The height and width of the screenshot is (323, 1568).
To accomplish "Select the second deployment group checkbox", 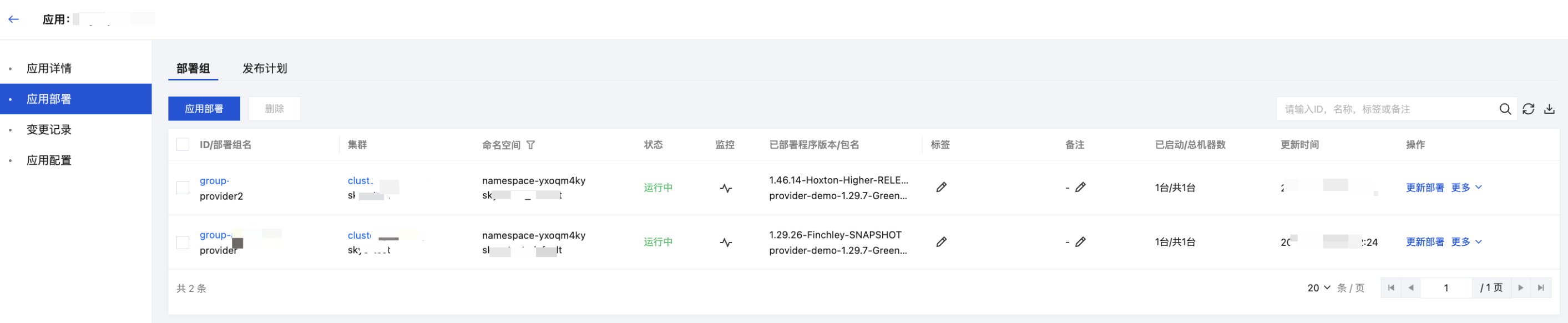I will pyautogui.click(x=183, y=243).
